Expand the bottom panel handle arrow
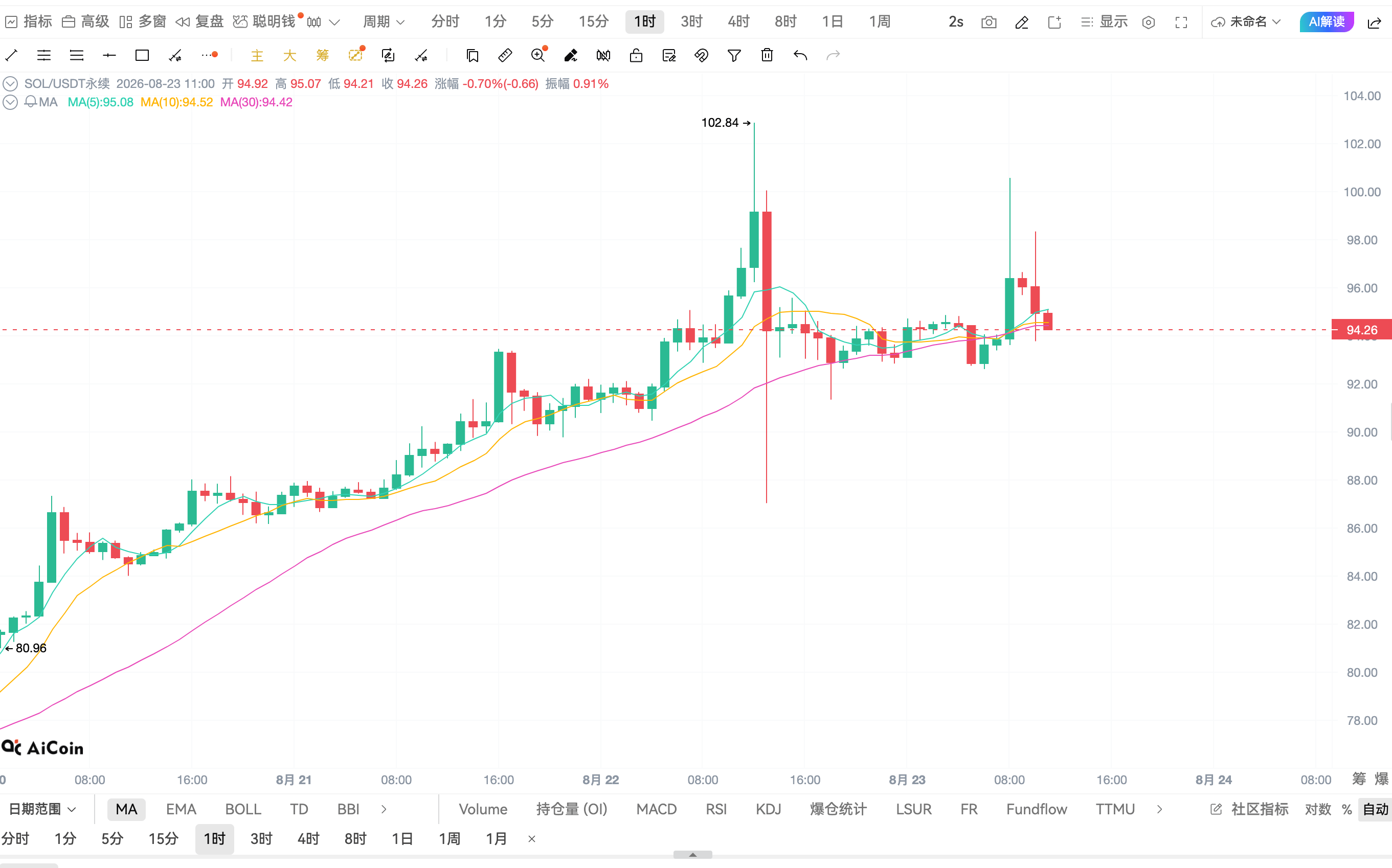The width and height of the screenshot is (1392, 868). (x=692, y=854)
